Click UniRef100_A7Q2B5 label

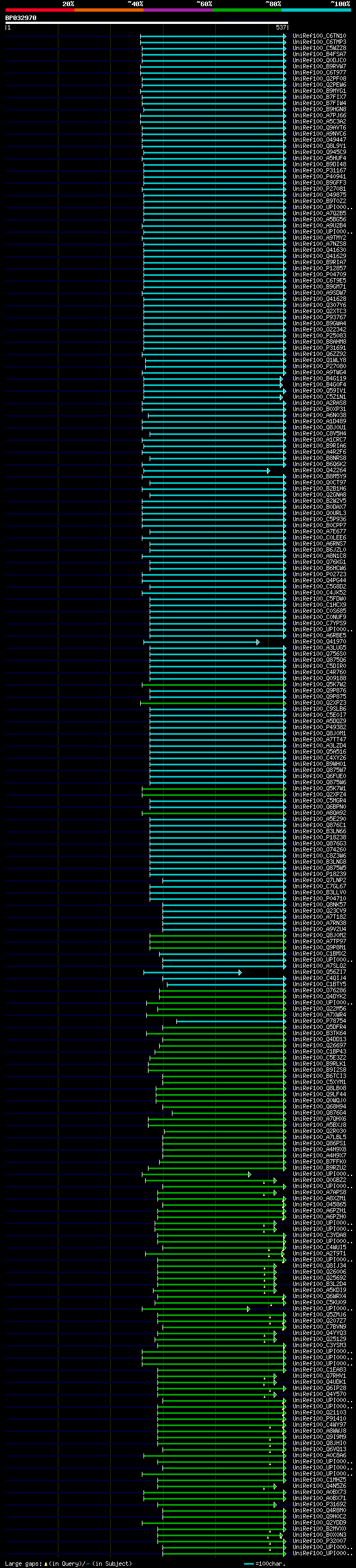[319, 214]
